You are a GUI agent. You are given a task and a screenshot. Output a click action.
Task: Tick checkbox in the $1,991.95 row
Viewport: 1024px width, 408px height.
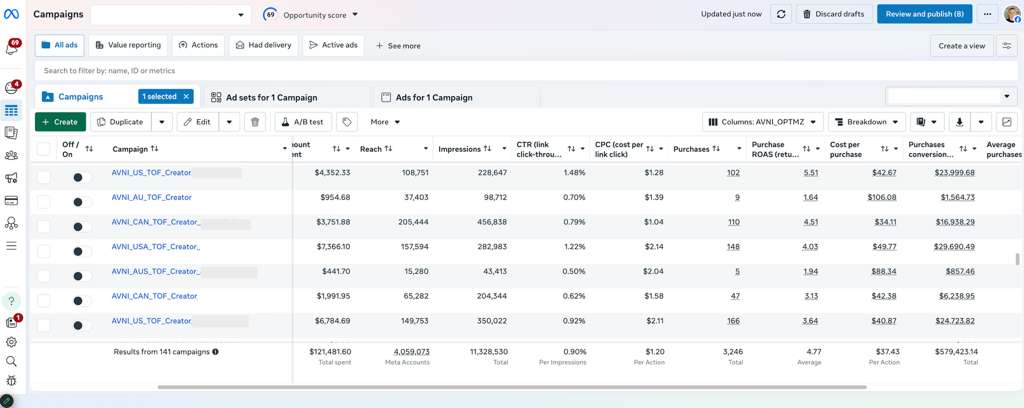click(44, 300)
